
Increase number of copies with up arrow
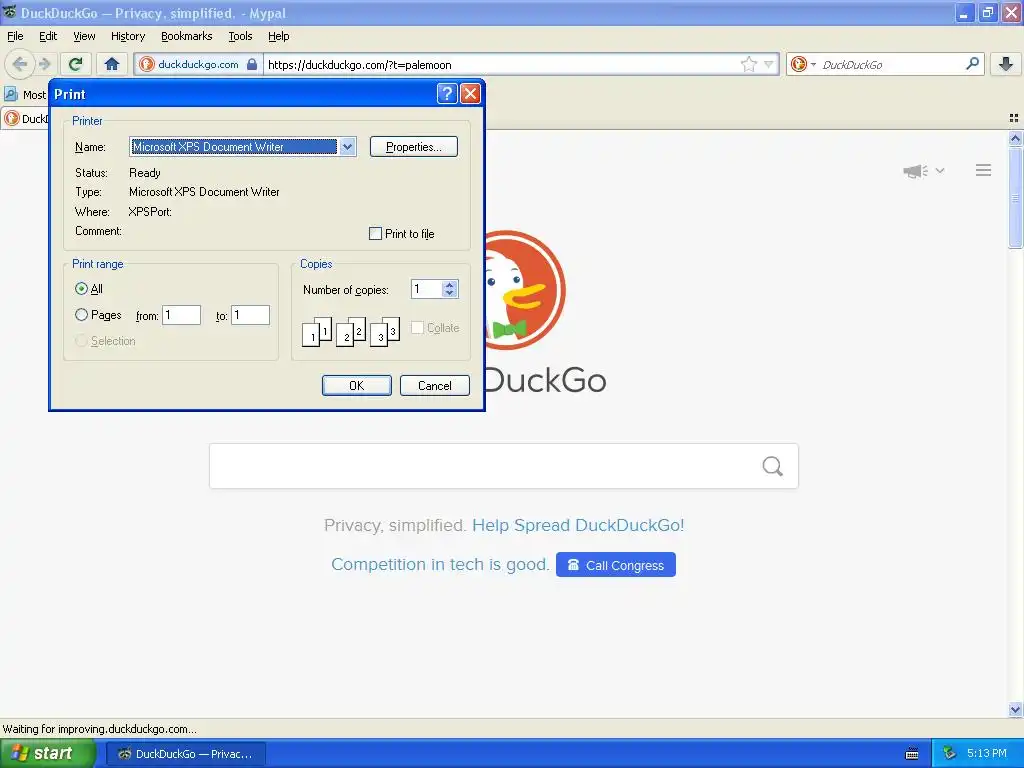point(449,285)
